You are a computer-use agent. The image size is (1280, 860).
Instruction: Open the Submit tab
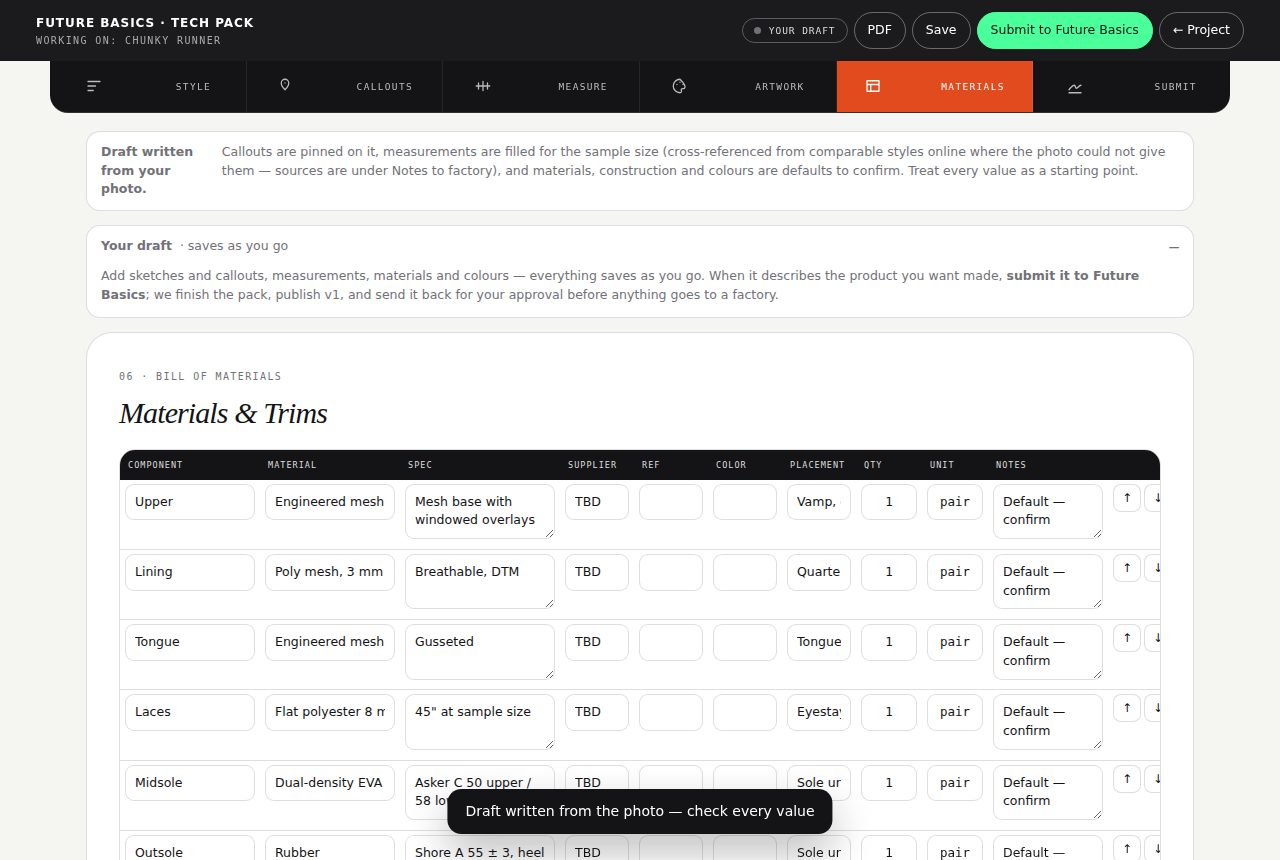tap(1131, 87)
